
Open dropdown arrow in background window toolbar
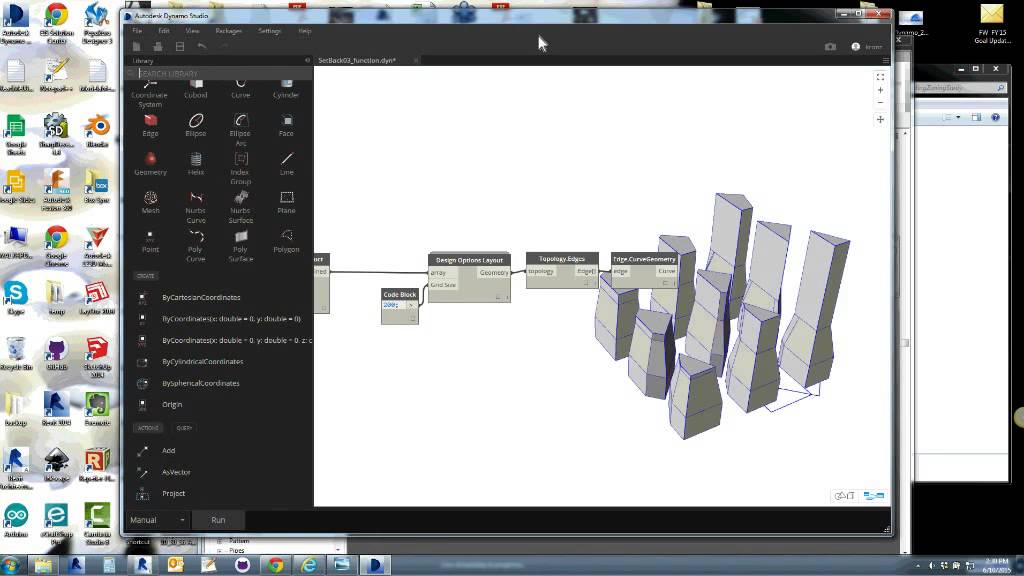coord(958,118)
